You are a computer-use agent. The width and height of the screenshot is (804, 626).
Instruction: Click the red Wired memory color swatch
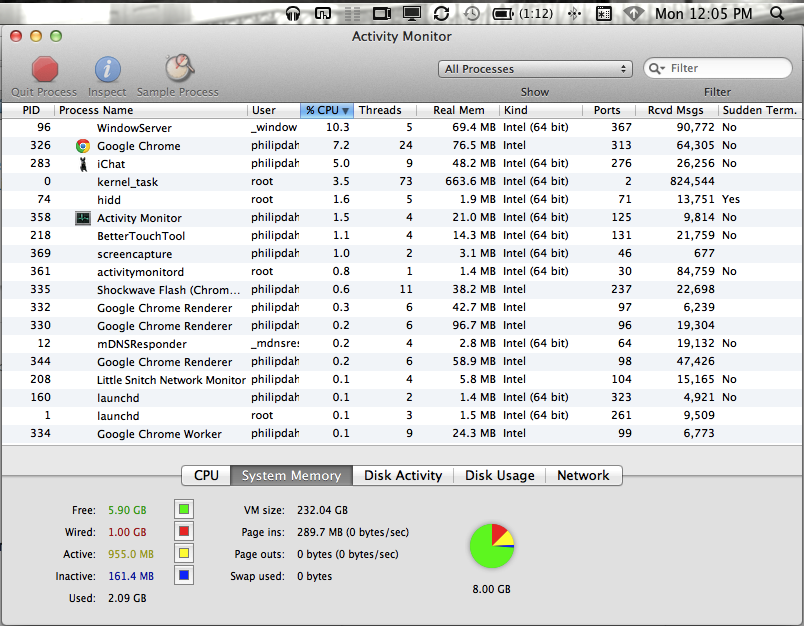point(184,532)
